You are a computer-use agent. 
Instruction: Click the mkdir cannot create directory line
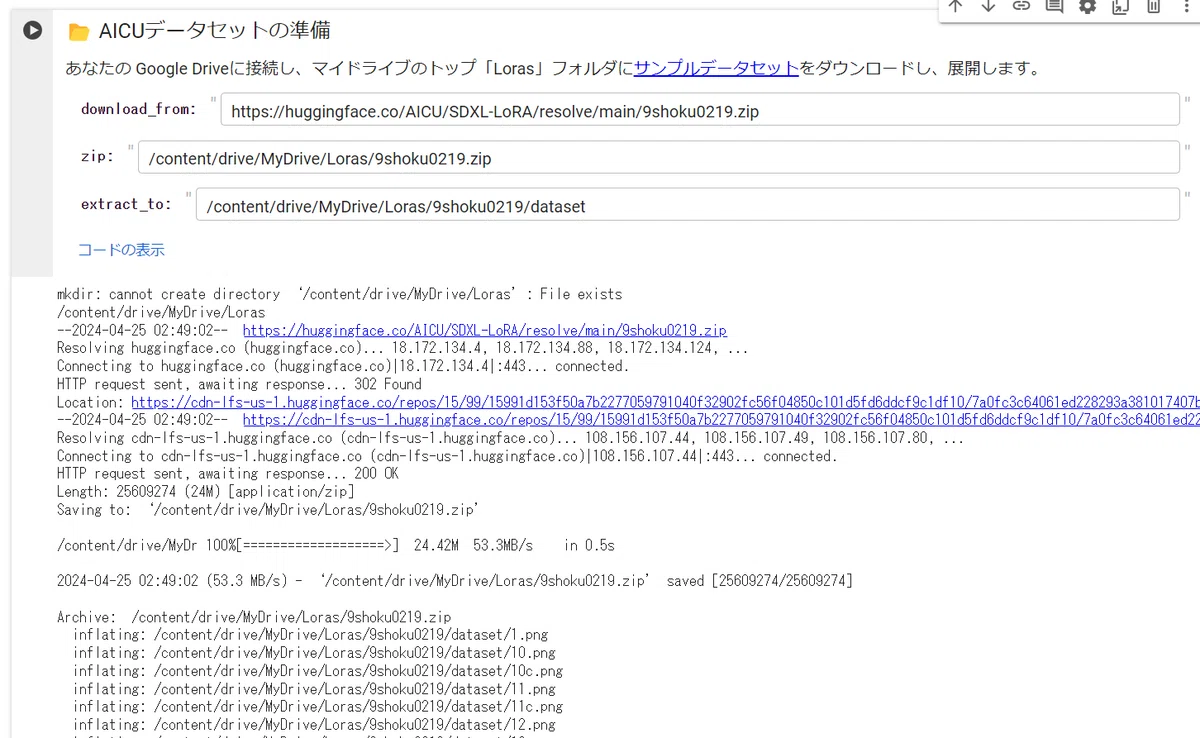coord(340,294)
